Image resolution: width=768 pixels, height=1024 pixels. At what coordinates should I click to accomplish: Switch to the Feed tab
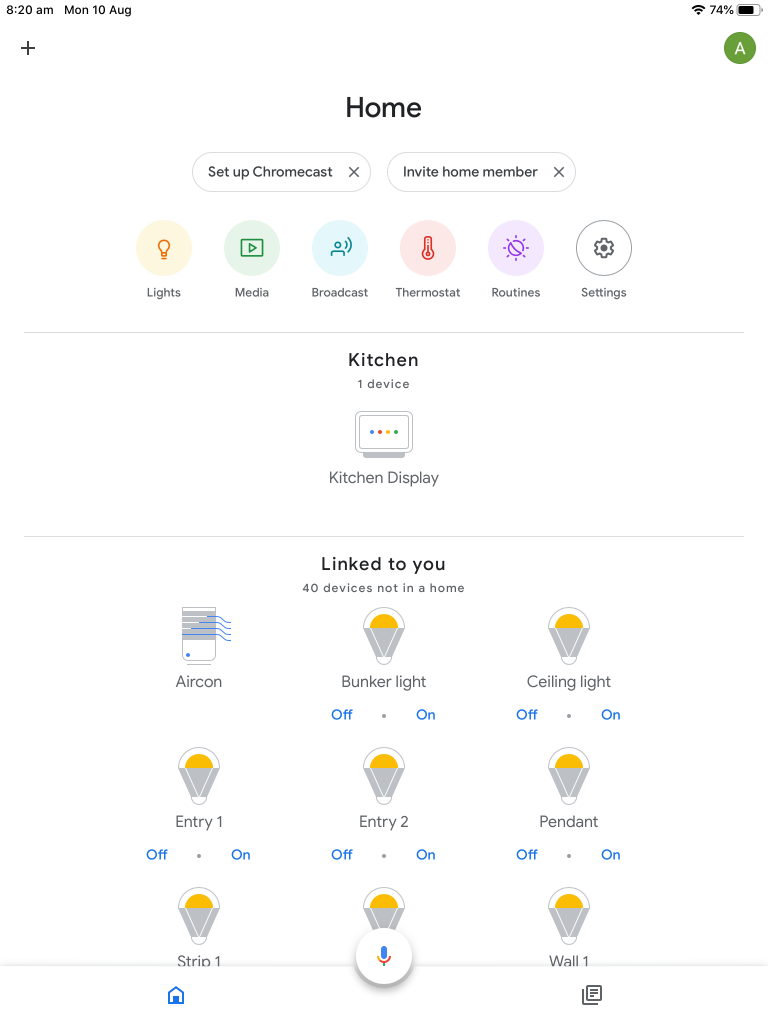(x=592, y=995)
